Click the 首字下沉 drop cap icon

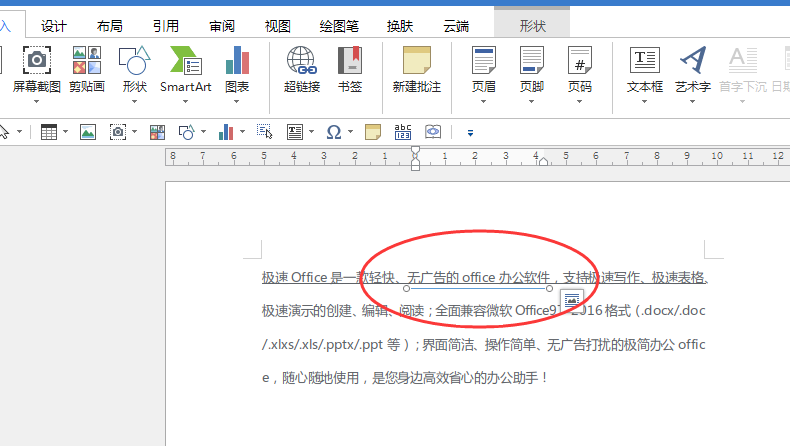(x=743, y=60)
